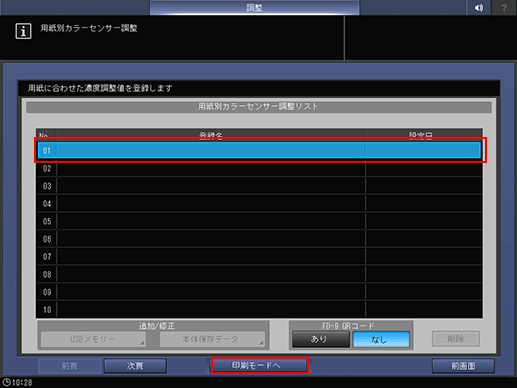517x388 pixels.
Task: Select list row 06
Action: point(259,239)
